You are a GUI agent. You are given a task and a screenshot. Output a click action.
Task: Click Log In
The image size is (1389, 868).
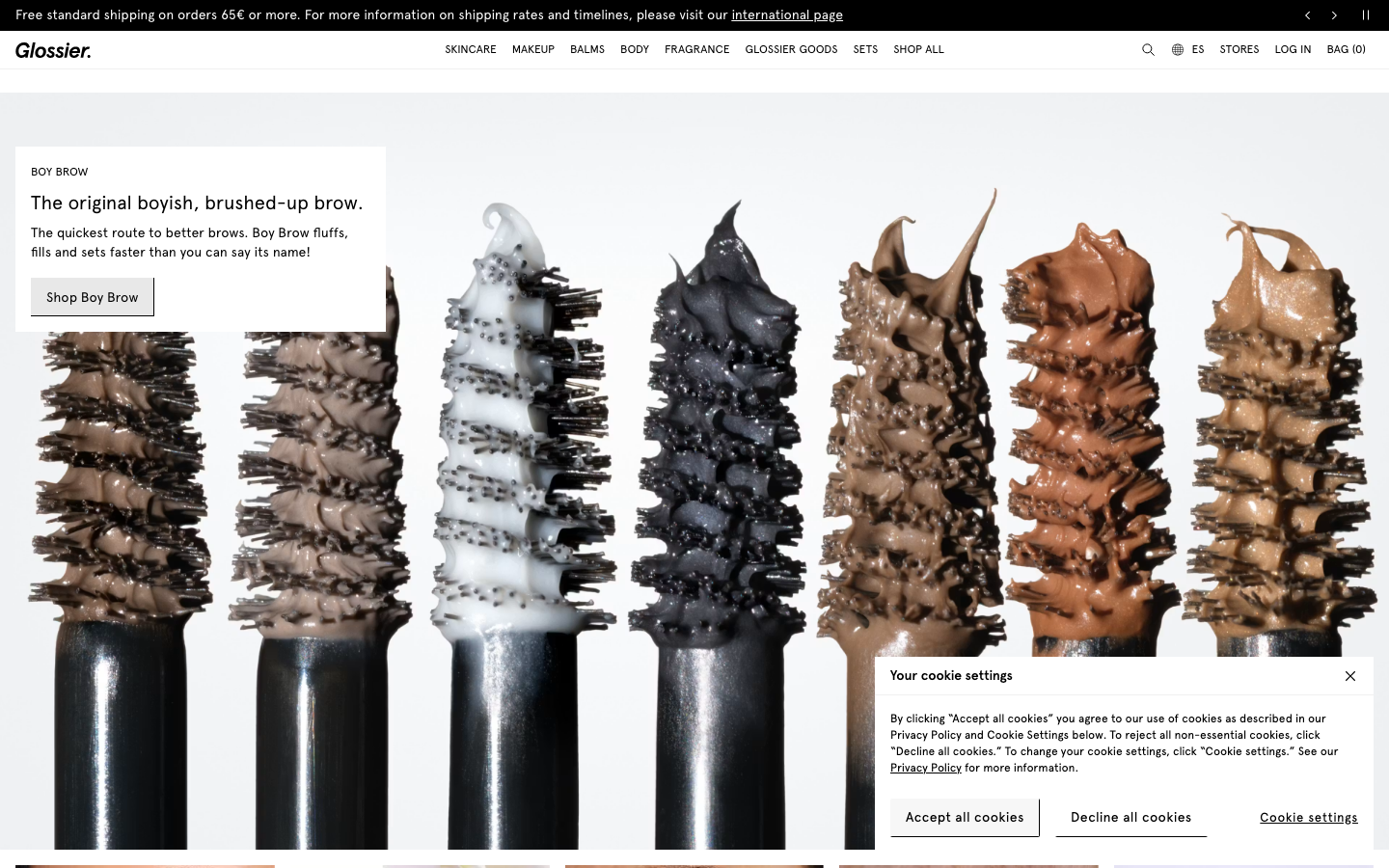(1293, 49)
